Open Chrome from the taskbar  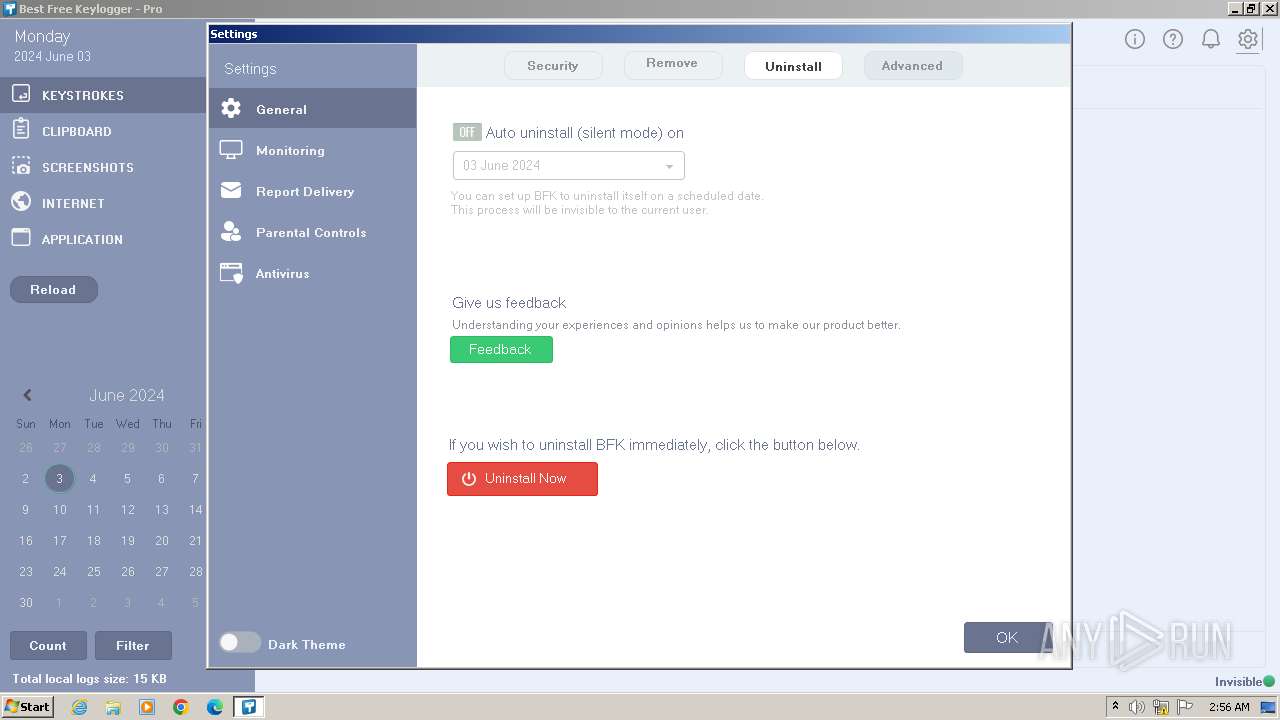(181, 707)
